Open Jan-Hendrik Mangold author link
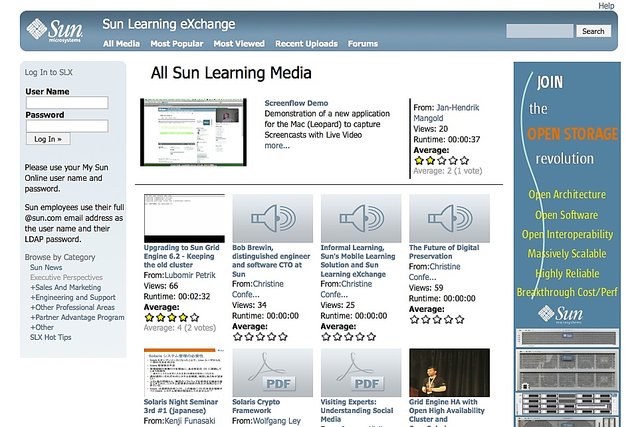The height and width of the screenshot is (427, 640). (x=446, y=113)
